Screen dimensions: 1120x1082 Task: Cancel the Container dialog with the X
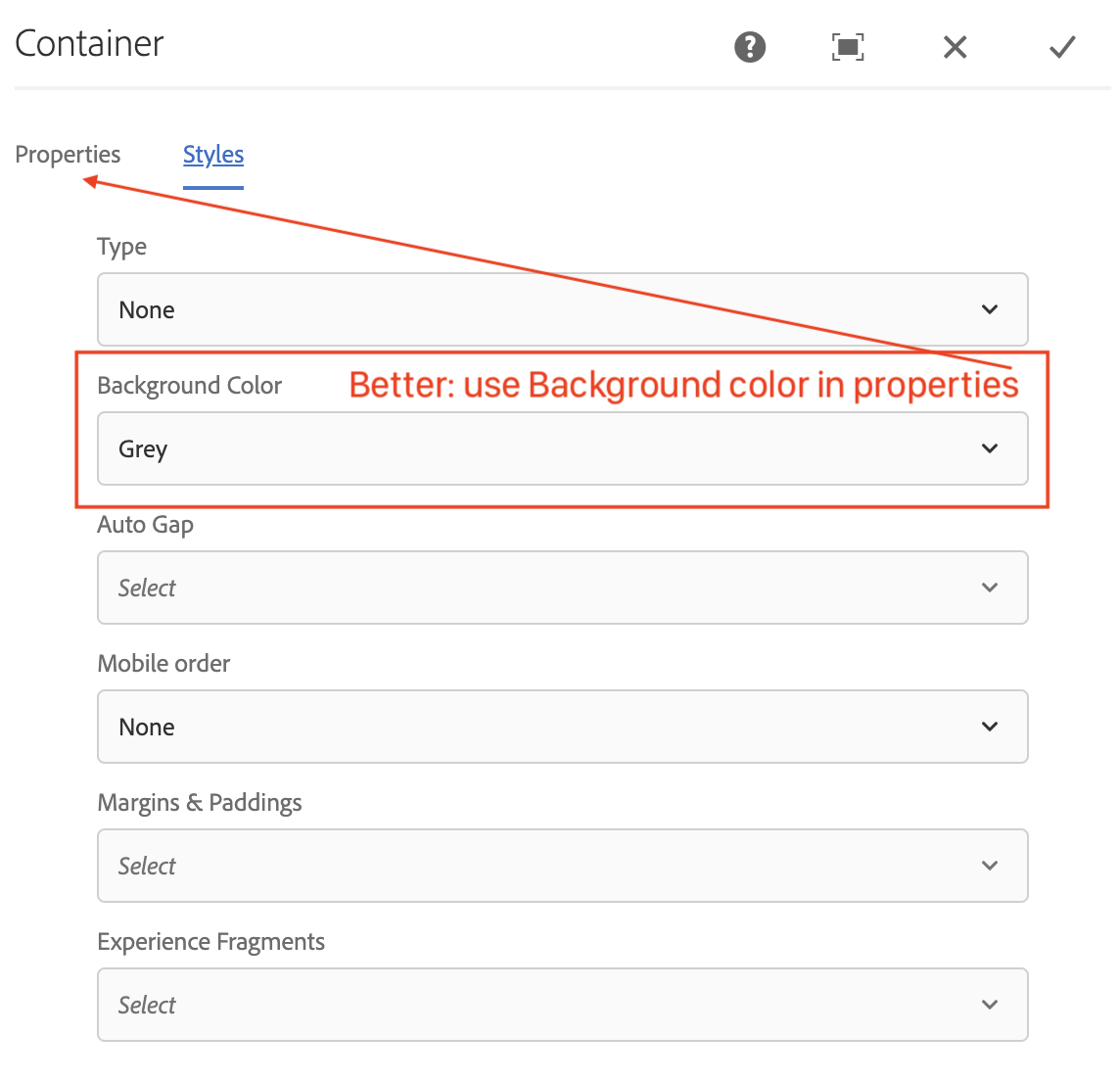955,47
